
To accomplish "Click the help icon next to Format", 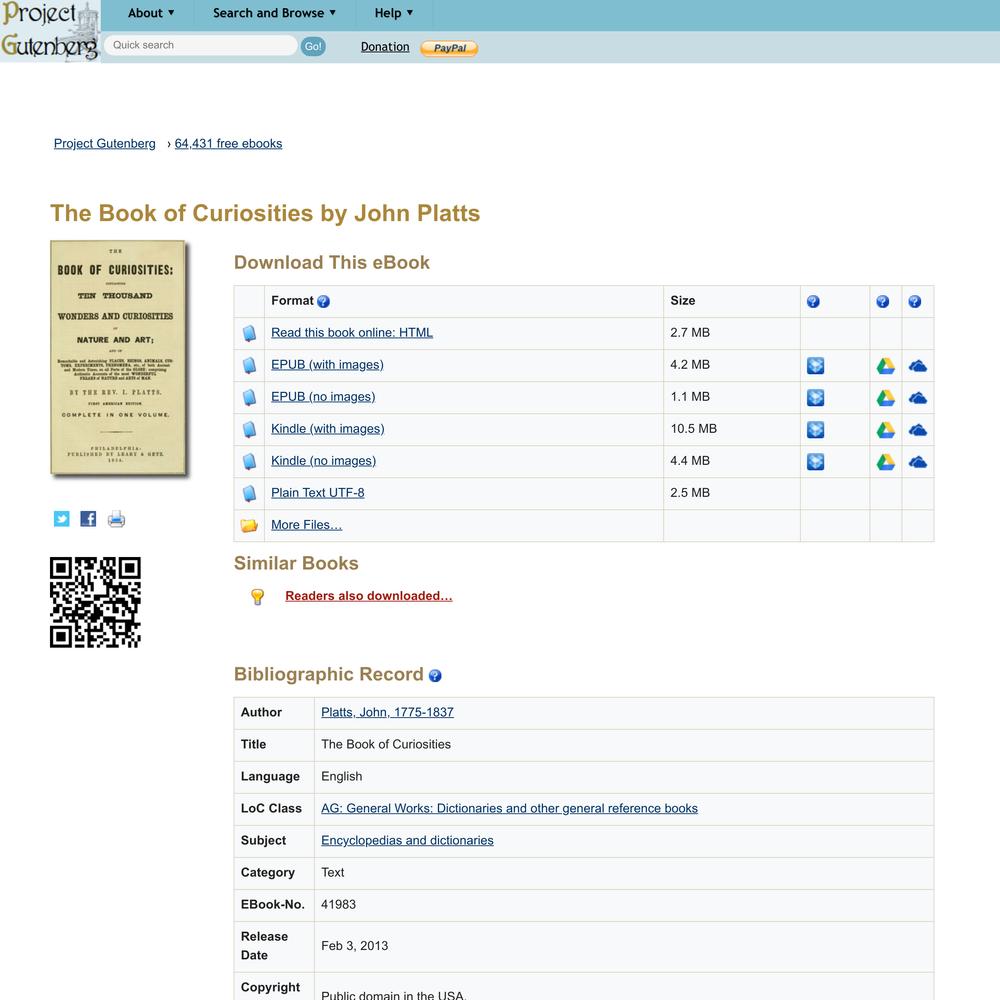I will coord(323,302).
